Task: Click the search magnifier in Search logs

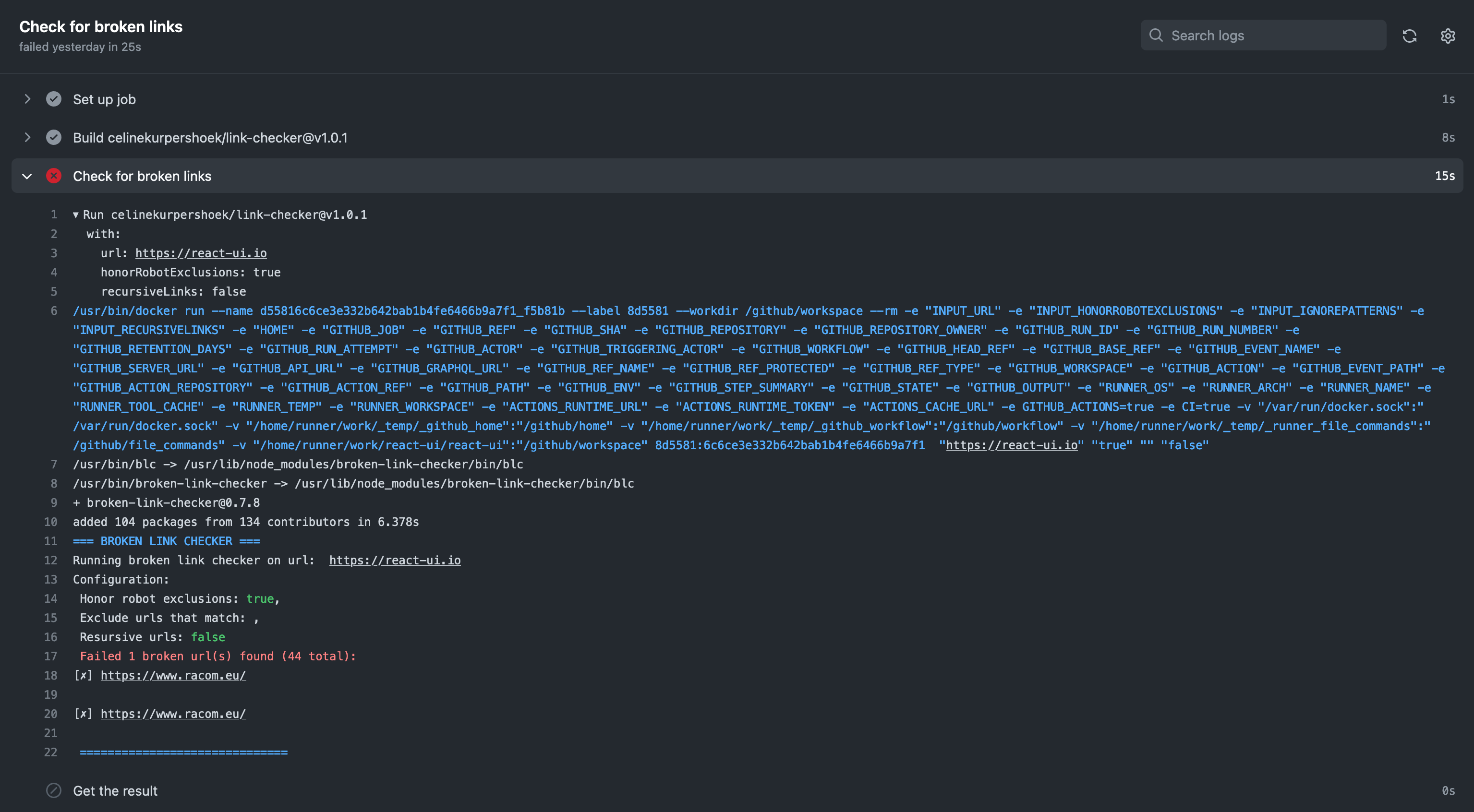Action: (1157, 35)
